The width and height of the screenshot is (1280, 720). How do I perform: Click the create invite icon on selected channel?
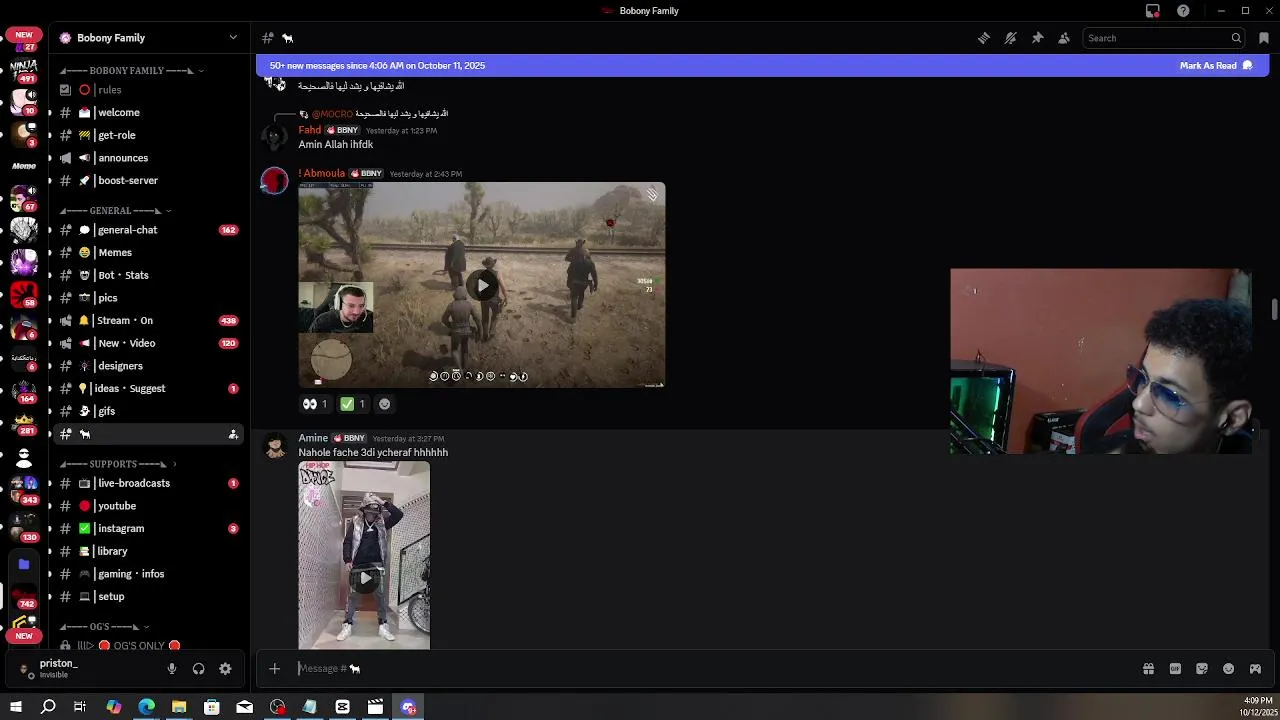coord(233,434)
